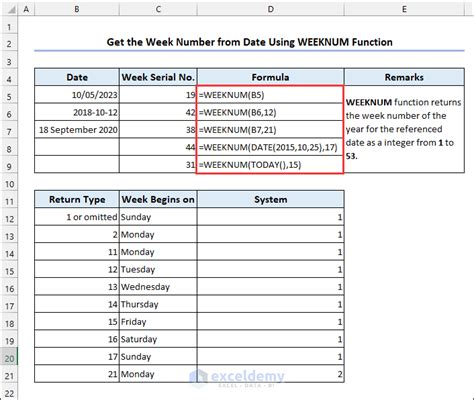Select return type 16 cell
474x400 pixels.
tap(77, 339)
